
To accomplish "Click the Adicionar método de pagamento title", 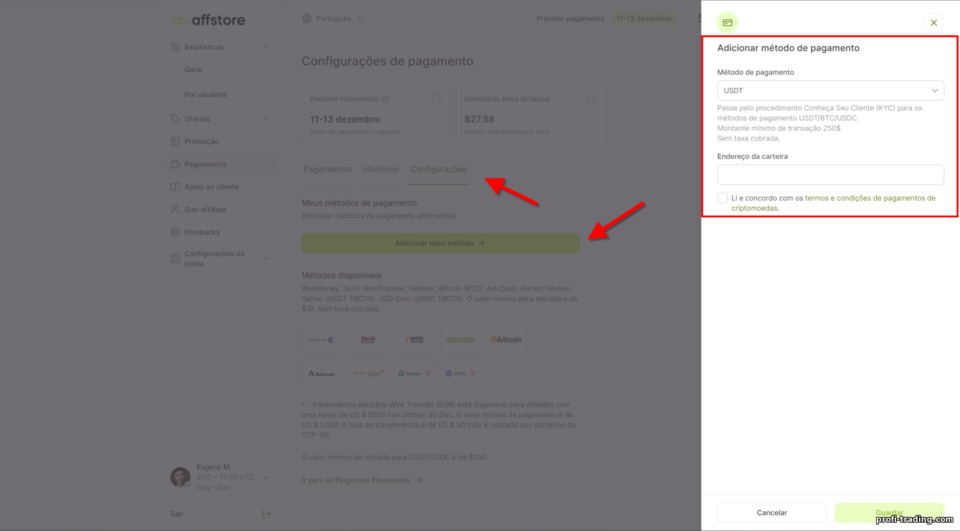I will [788, 48].
